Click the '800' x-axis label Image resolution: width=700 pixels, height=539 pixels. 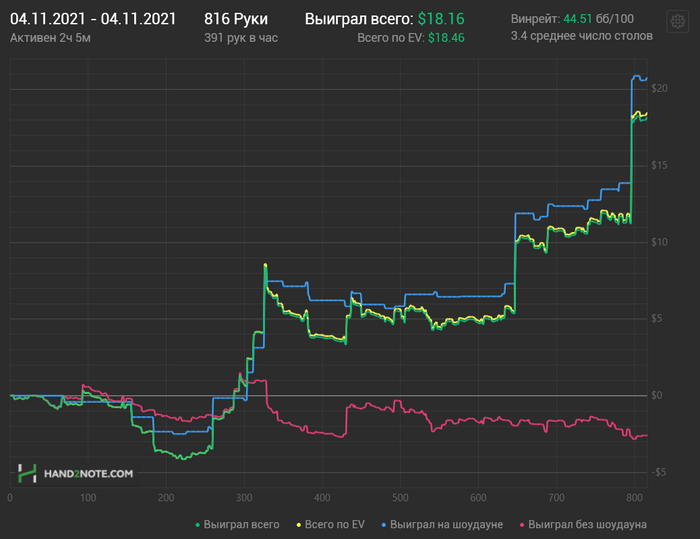[634, 498]
